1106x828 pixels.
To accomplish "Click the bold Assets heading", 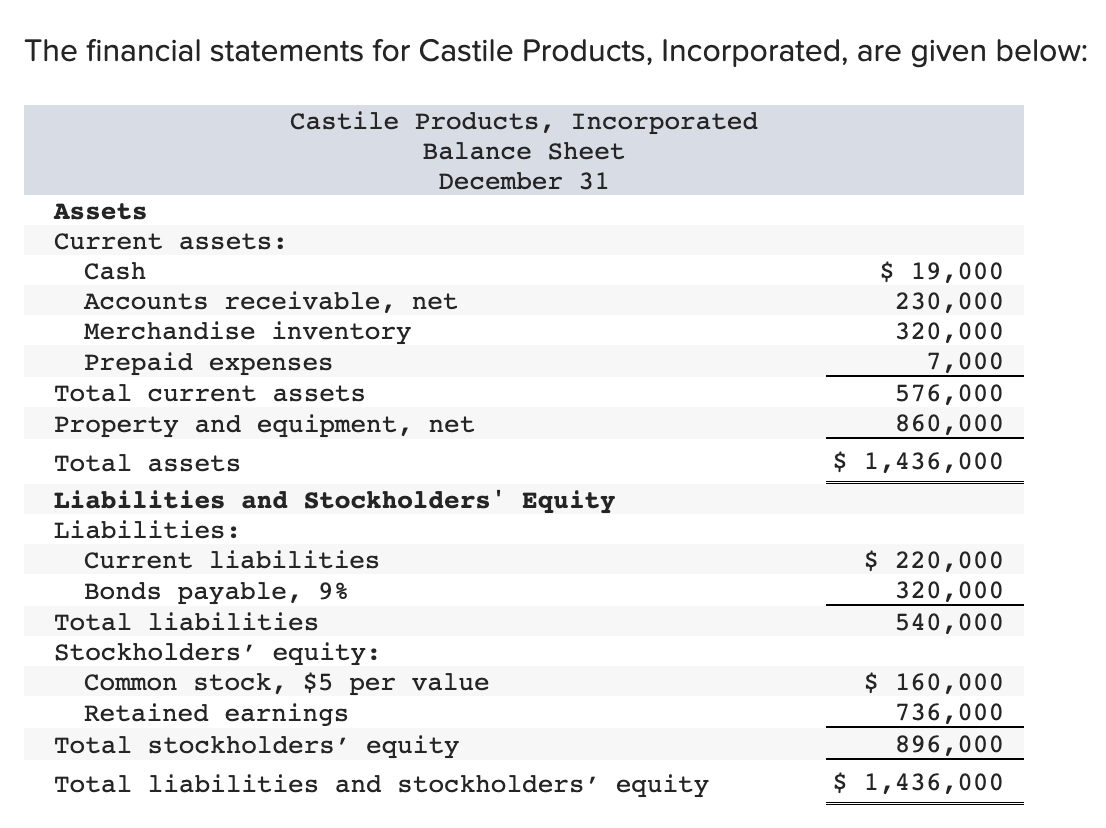I will pos(100,212).
